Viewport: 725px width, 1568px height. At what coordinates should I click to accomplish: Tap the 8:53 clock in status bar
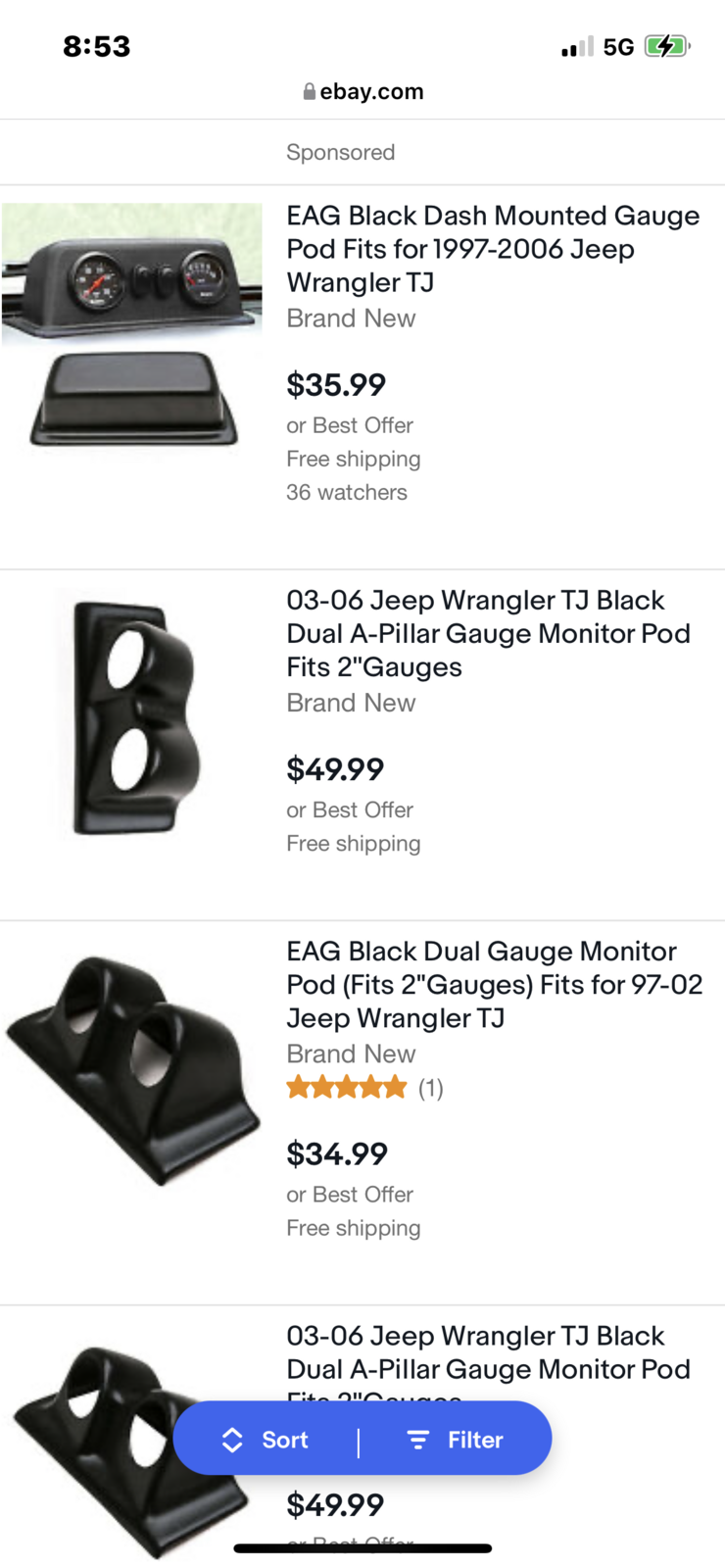pyautogui.click(x=96, y=46)
